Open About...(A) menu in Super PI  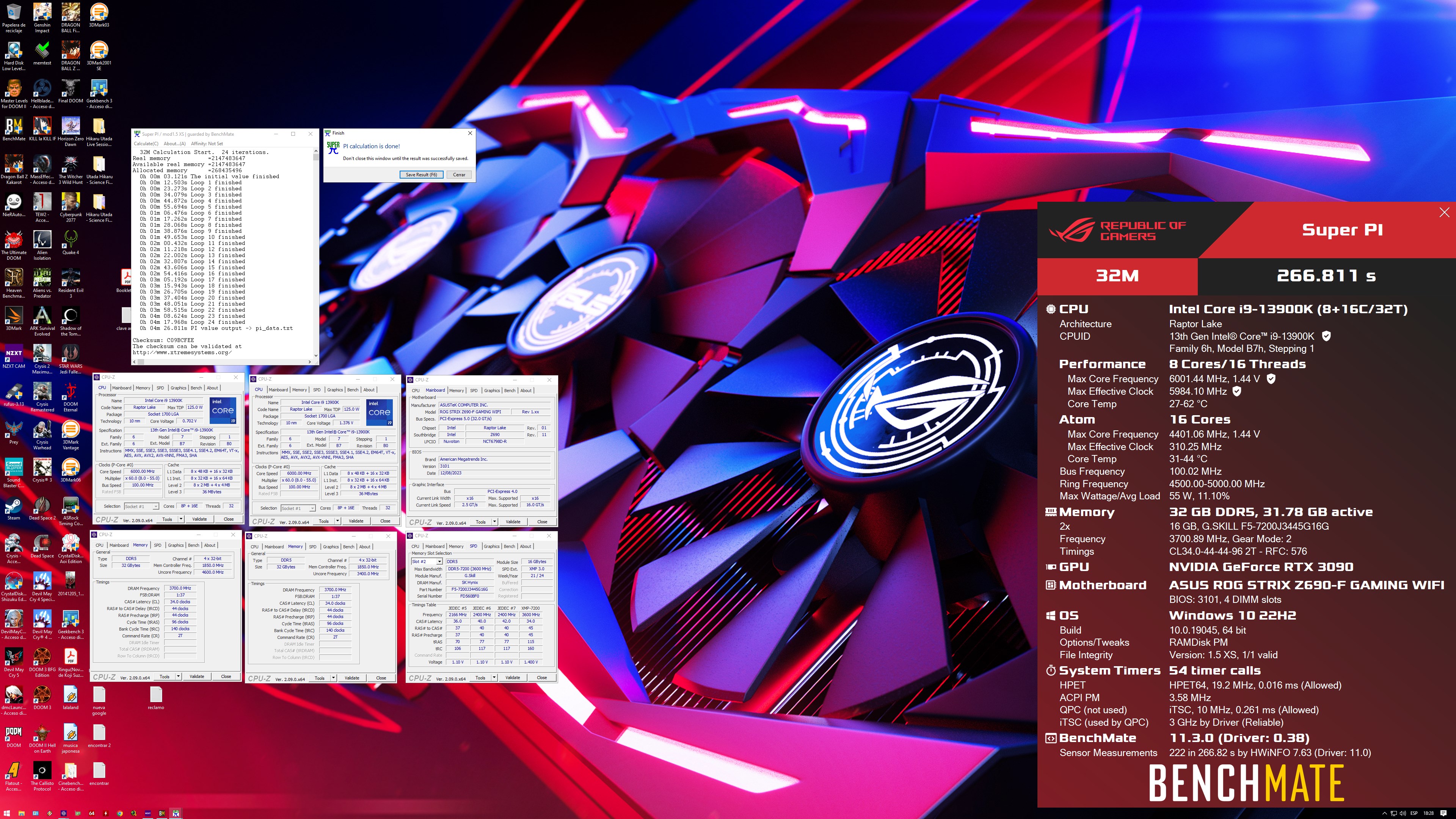pyautogui.click(x=174, y=144)
